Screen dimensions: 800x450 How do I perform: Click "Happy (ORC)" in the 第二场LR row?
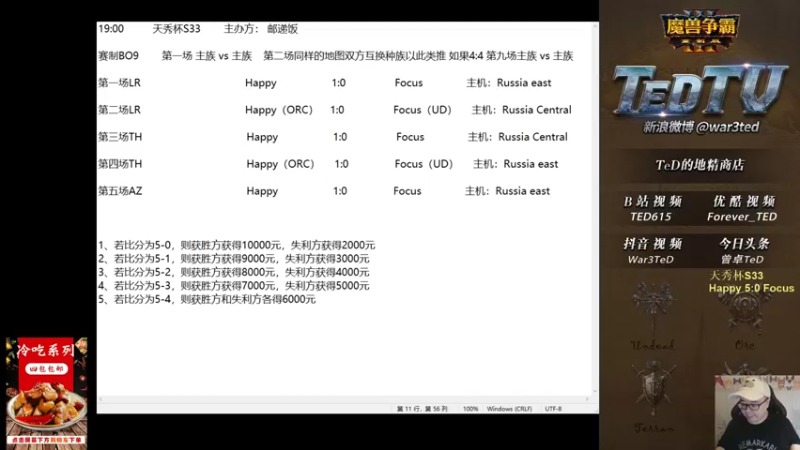[279, 110]
